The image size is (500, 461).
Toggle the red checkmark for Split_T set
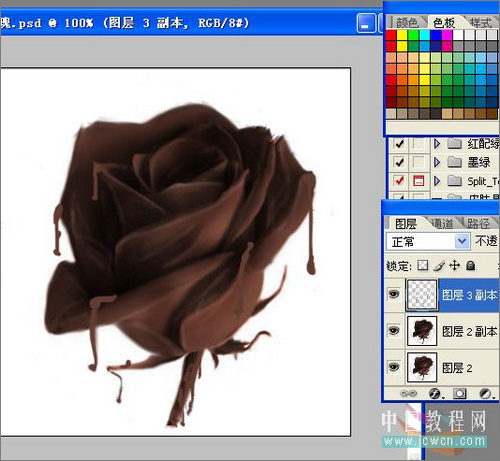pos(399,181)
